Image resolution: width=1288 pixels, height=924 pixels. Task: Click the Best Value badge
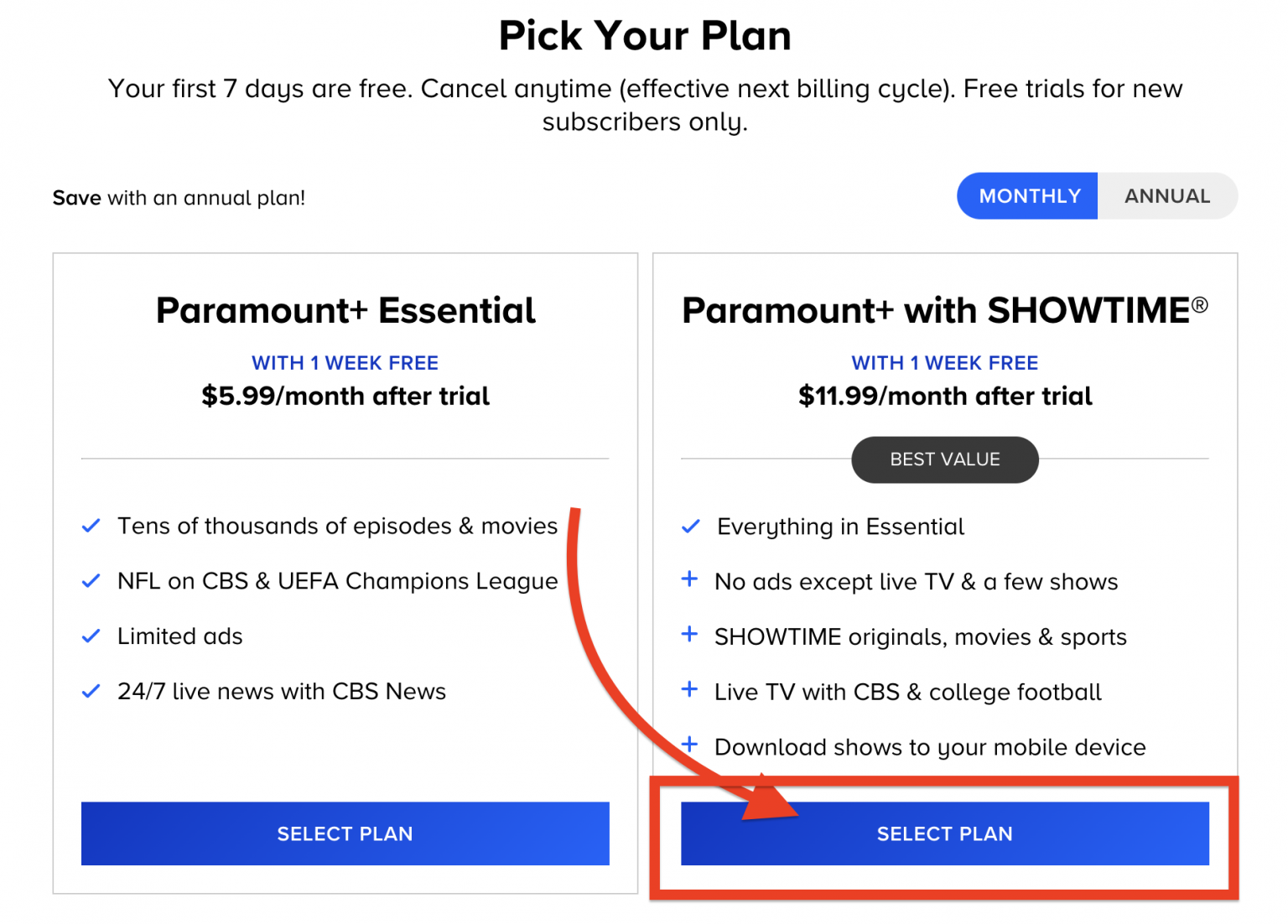click(x=944, y=459)
